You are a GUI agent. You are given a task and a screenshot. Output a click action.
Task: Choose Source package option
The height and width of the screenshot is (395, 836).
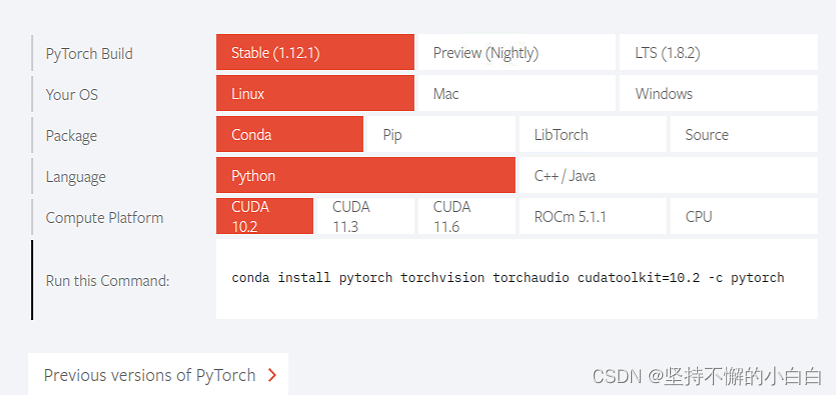click(744, 134)
